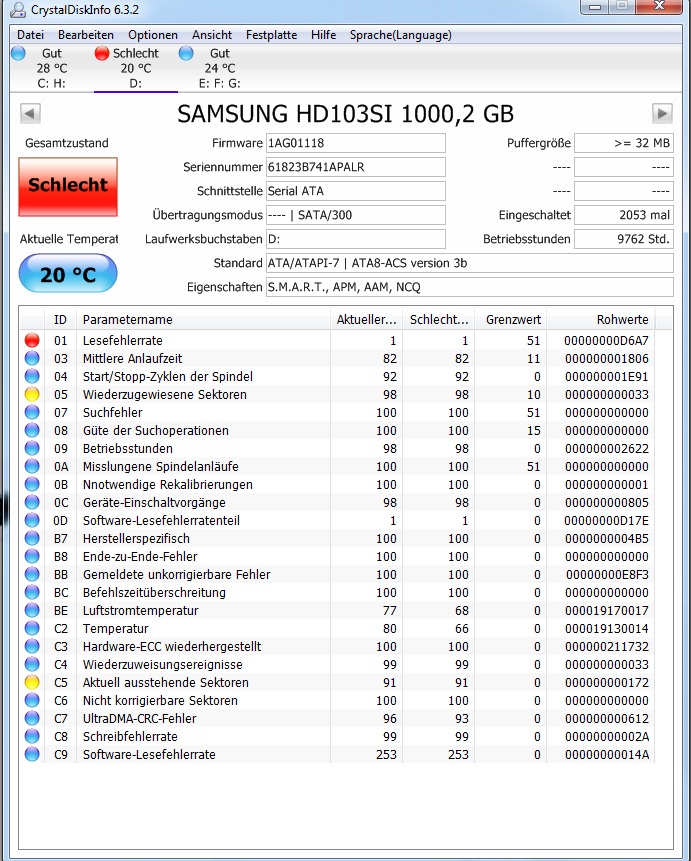Click blue status icon of Suchfehler row
This screenshot has width=691, height=861.
point(32,412)
